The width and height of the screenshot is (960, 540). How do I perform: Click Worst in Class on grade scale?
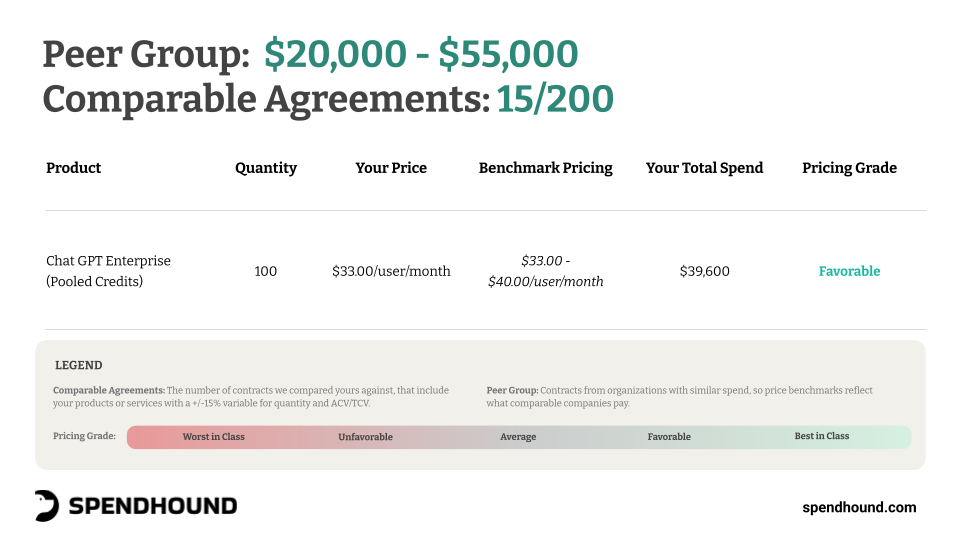214,437
